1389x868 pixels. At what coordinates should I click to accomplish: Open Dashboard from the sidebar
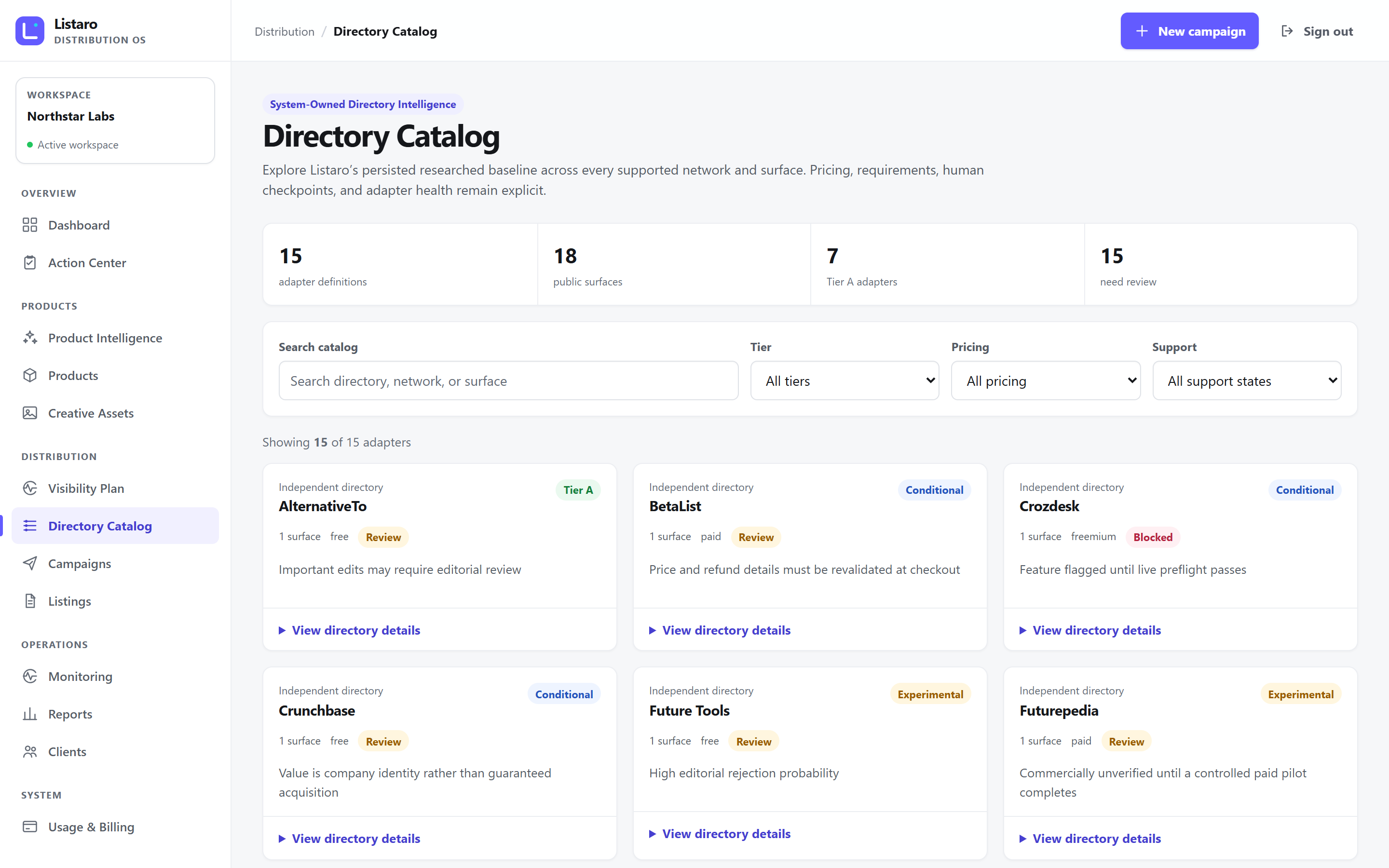click(115, 225)
